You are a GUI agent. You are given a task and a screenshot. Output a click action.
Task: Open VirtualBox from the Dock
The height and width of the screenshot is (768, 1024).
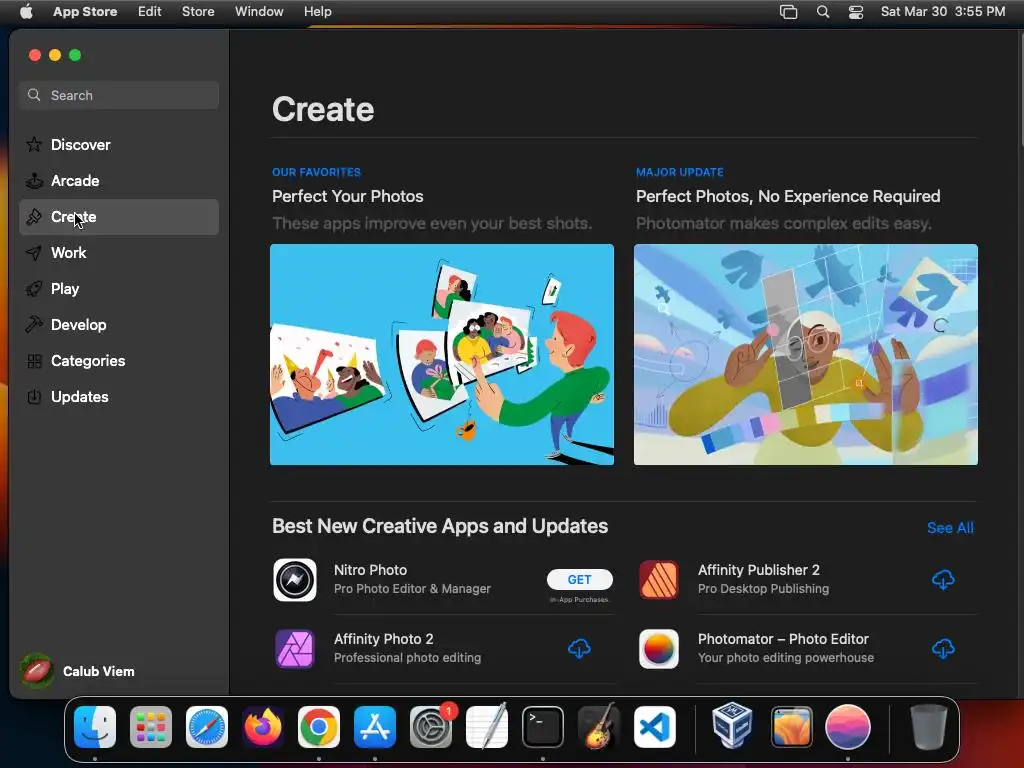[732, 726]
